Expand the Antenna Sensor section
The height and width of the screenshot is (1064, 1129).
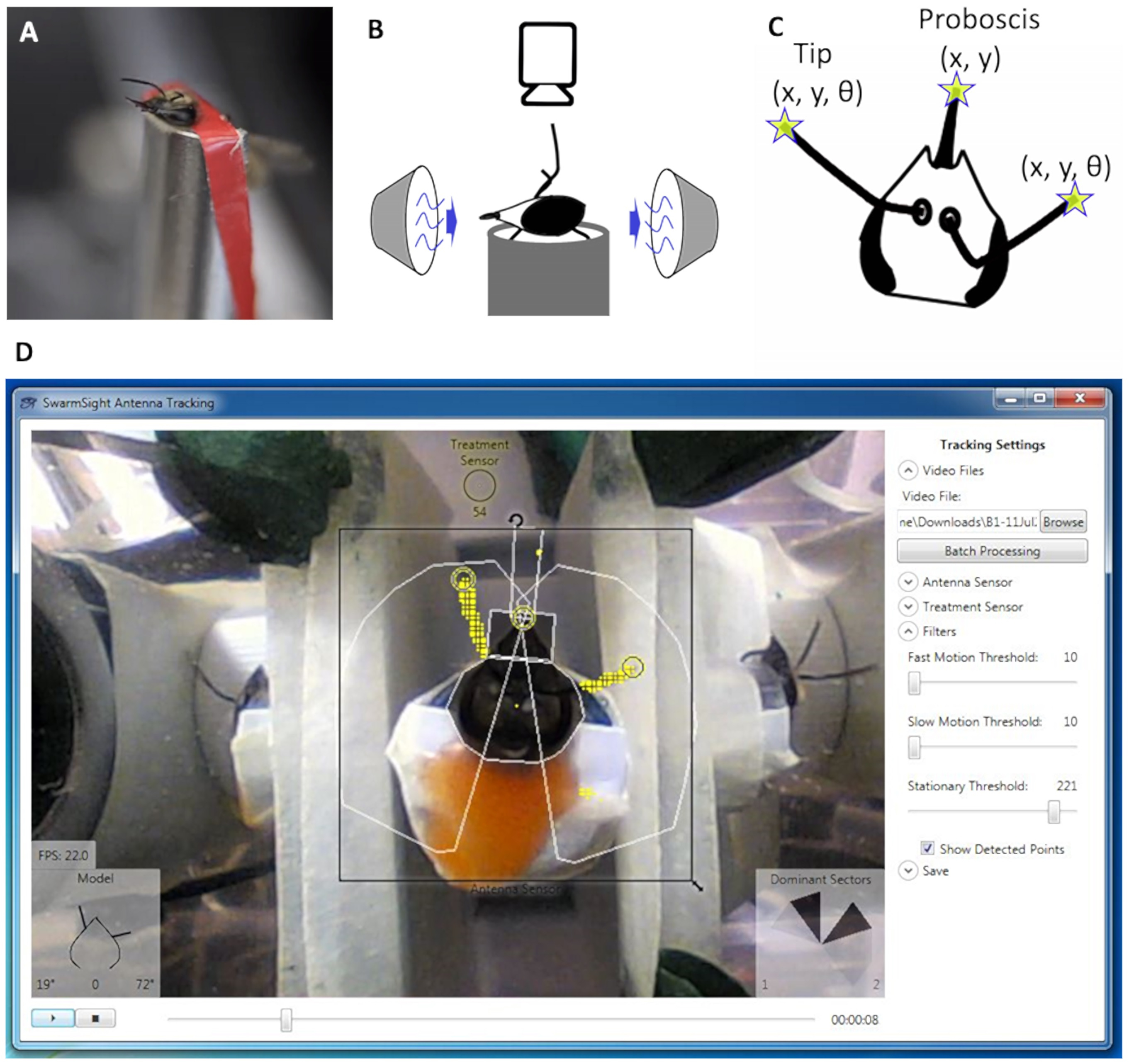908,582
